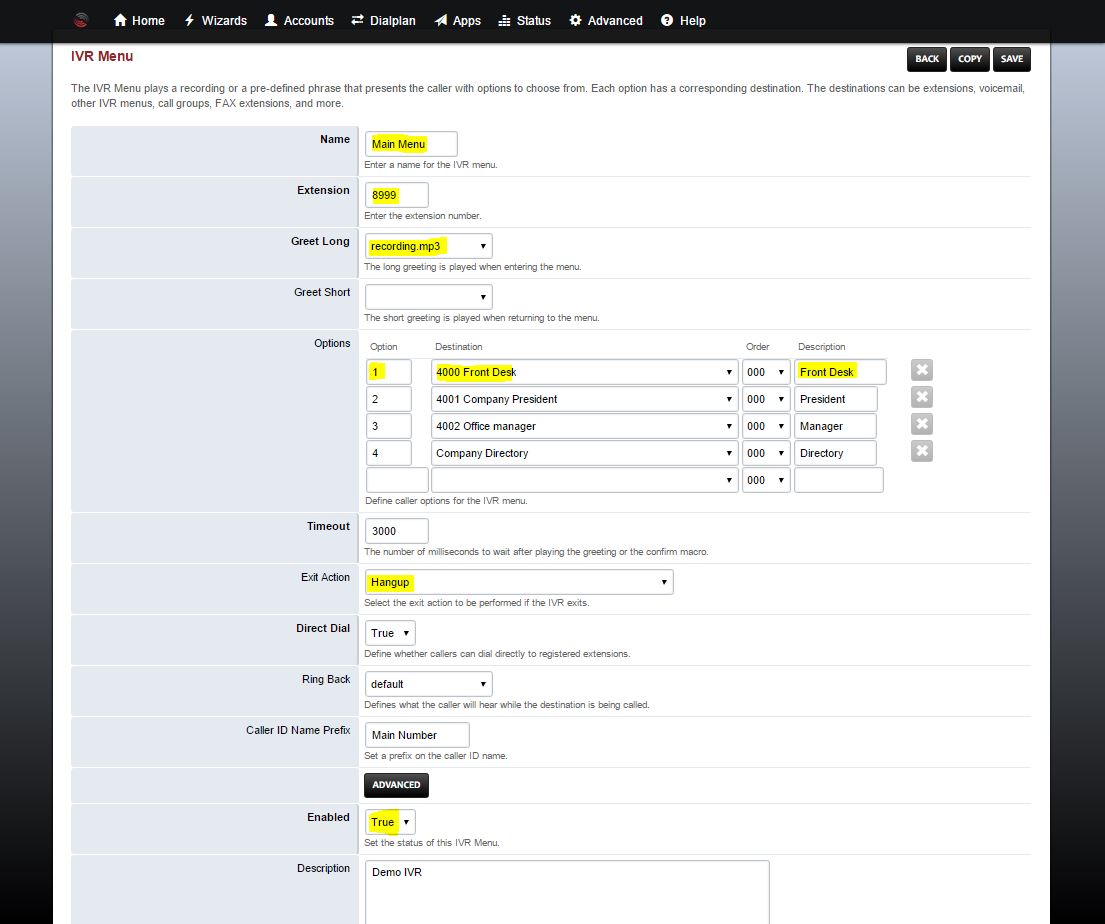Open the Status menu
The image size is (1105, 924).
(524, 20)
